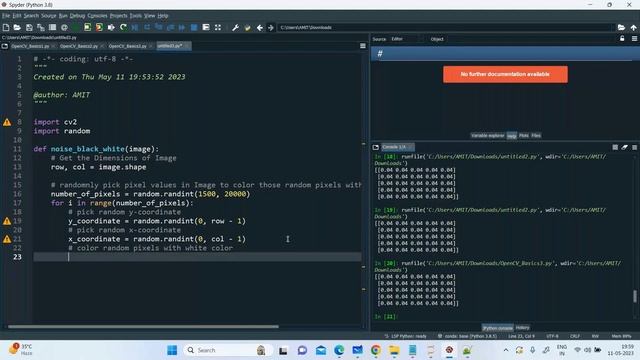Click the working directory path field

point(446,27)
